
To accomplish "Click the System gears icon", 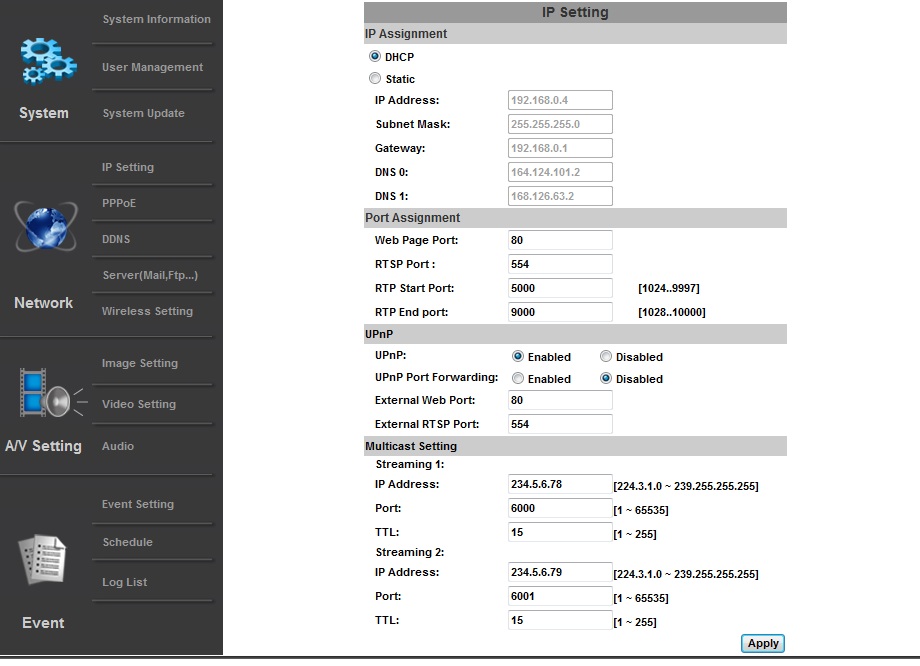I will click(x=47, y=61).
